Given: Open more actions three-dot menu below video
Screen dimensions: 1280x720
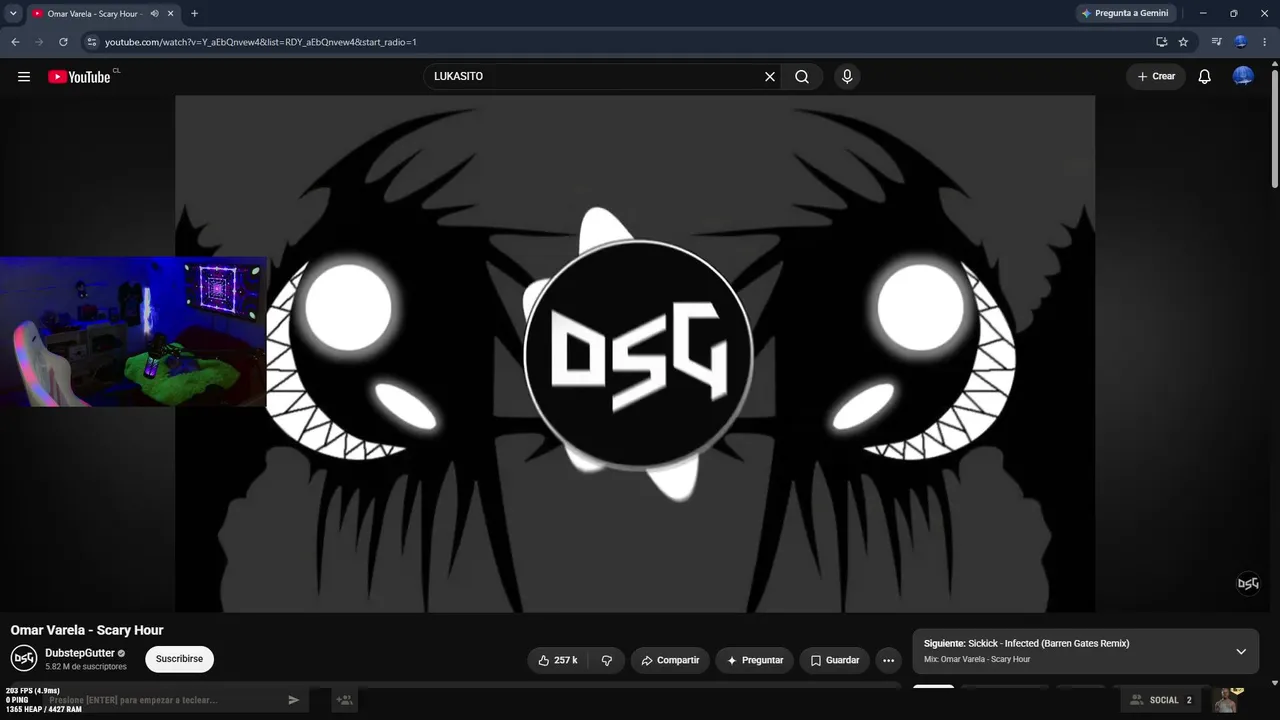Looking at the screenshot, I should tap(888, 660).
